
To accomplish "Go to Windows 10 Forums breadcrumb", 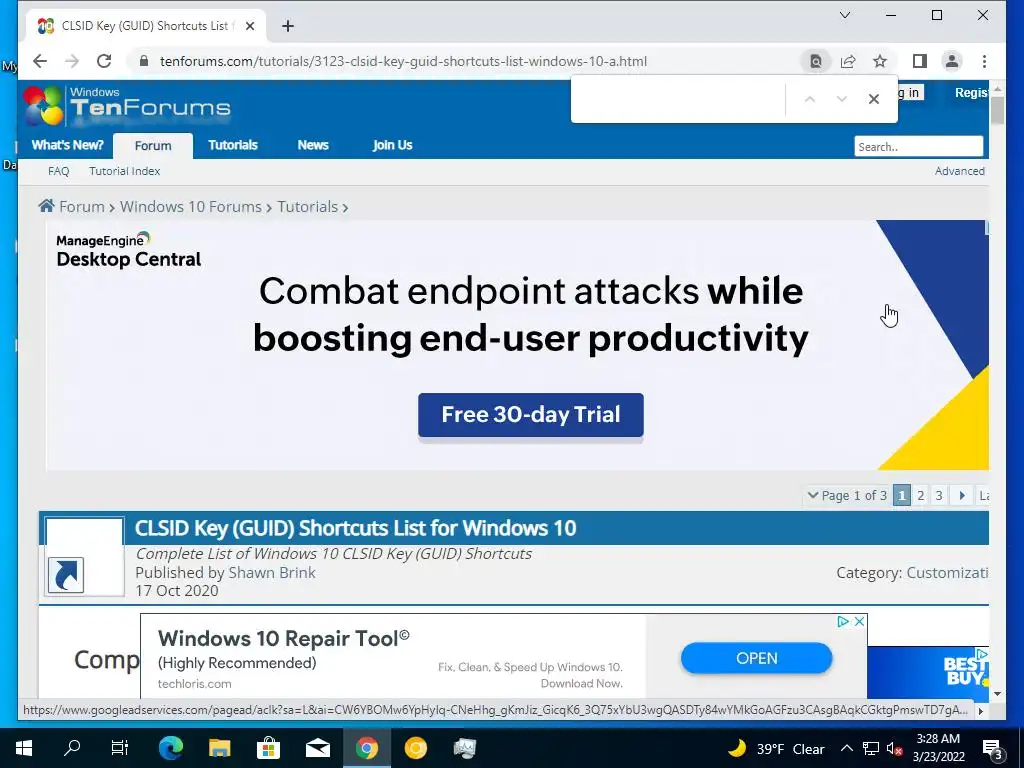I will click(x=191, y=207).
